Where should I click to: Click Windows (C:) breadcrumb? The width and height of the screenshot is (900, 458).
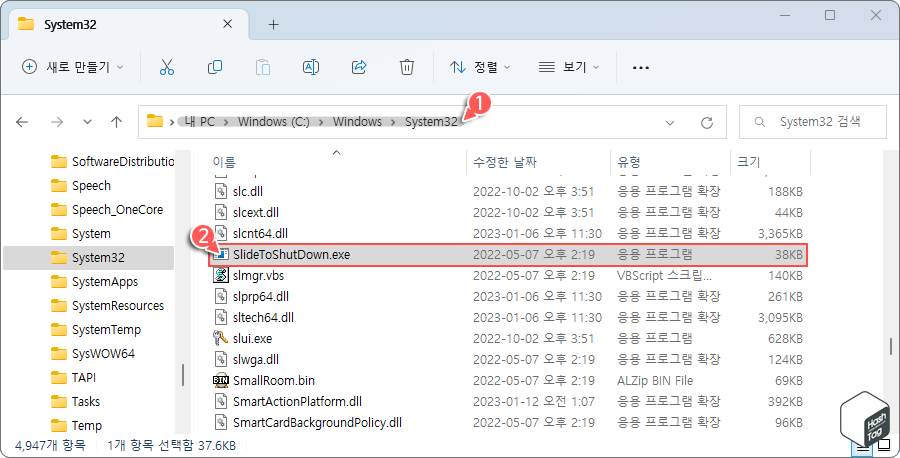coord(274,122)
